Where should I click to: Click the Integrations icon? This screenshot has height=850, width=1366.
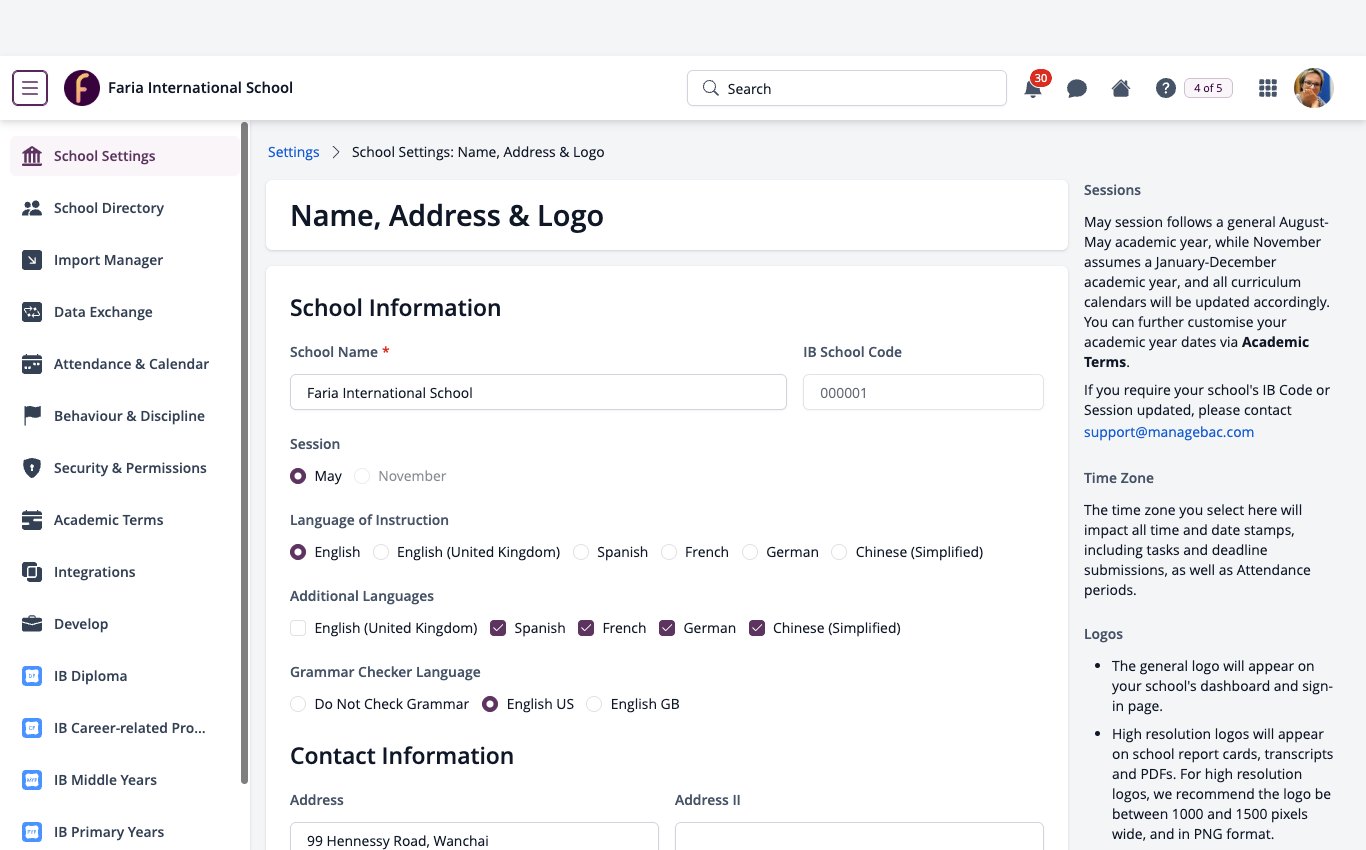(x=32, y=572)
